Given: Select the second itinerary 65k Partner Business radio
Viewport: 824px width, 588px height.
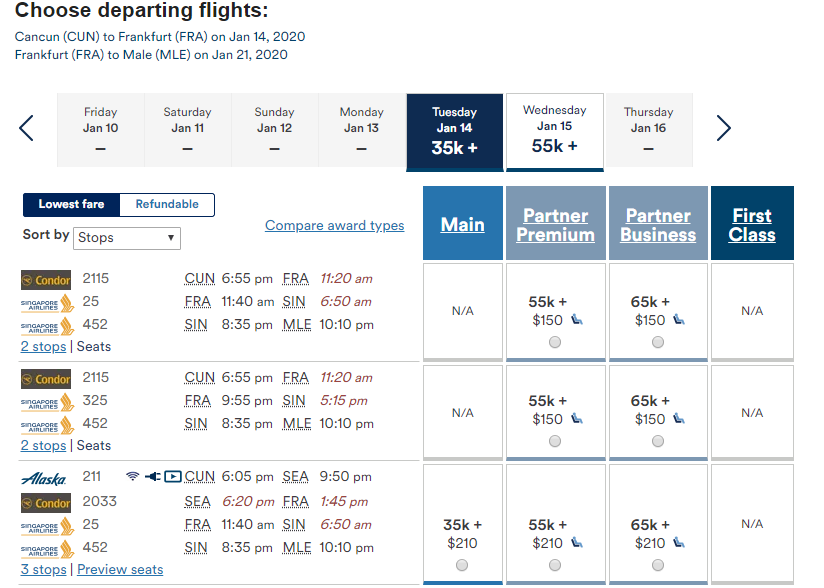Looking at the screenshot, I should 657,441.
